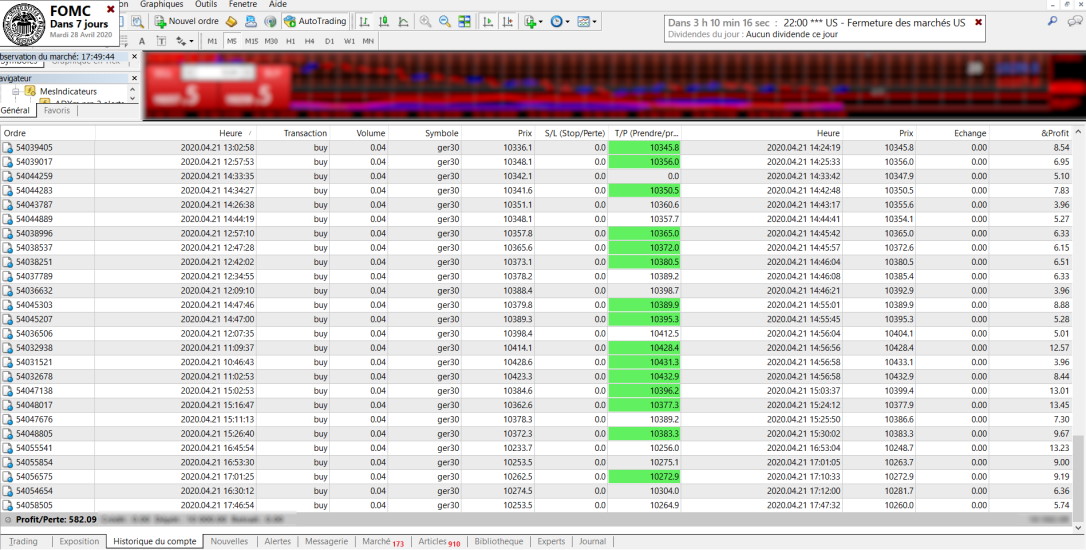The image size is (1086, 550).
Task: Switch to the Exposition tab
Action: [x=79, y=541]
